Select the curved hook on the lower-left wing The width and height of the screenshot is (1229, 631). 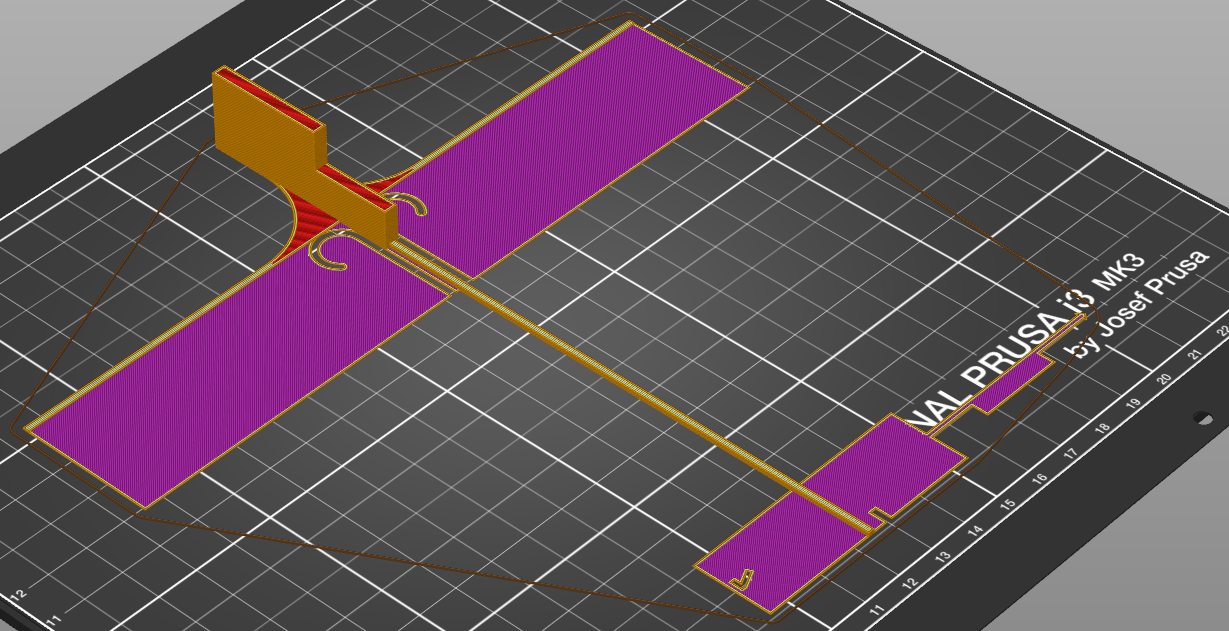330,254
